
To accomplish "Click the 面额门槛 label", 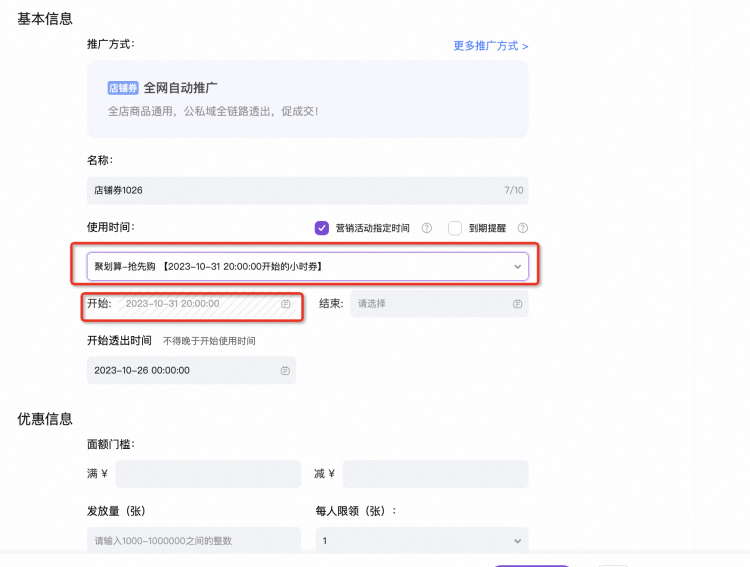I will pos(110,445).
